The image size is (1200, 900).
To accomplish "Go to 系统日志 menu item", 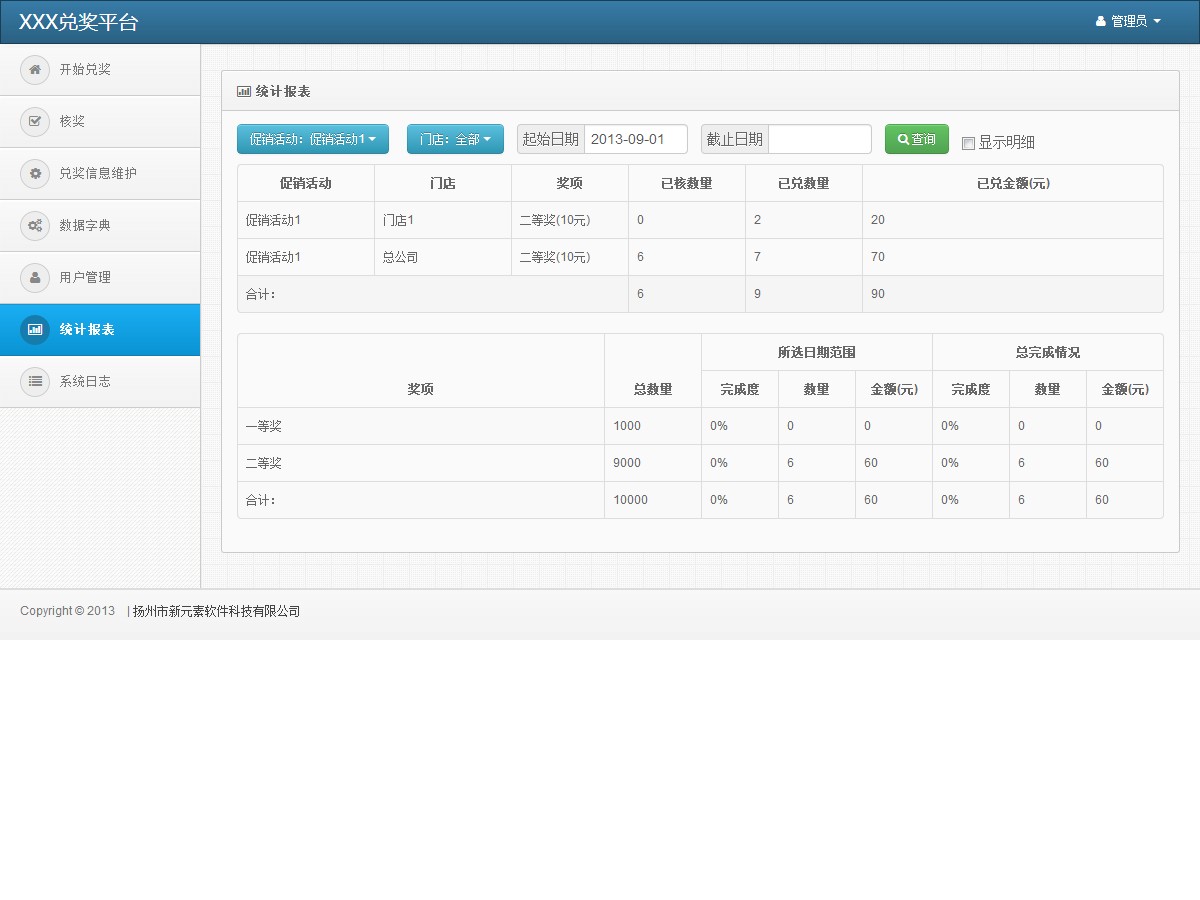I will [x=85, y=381].
